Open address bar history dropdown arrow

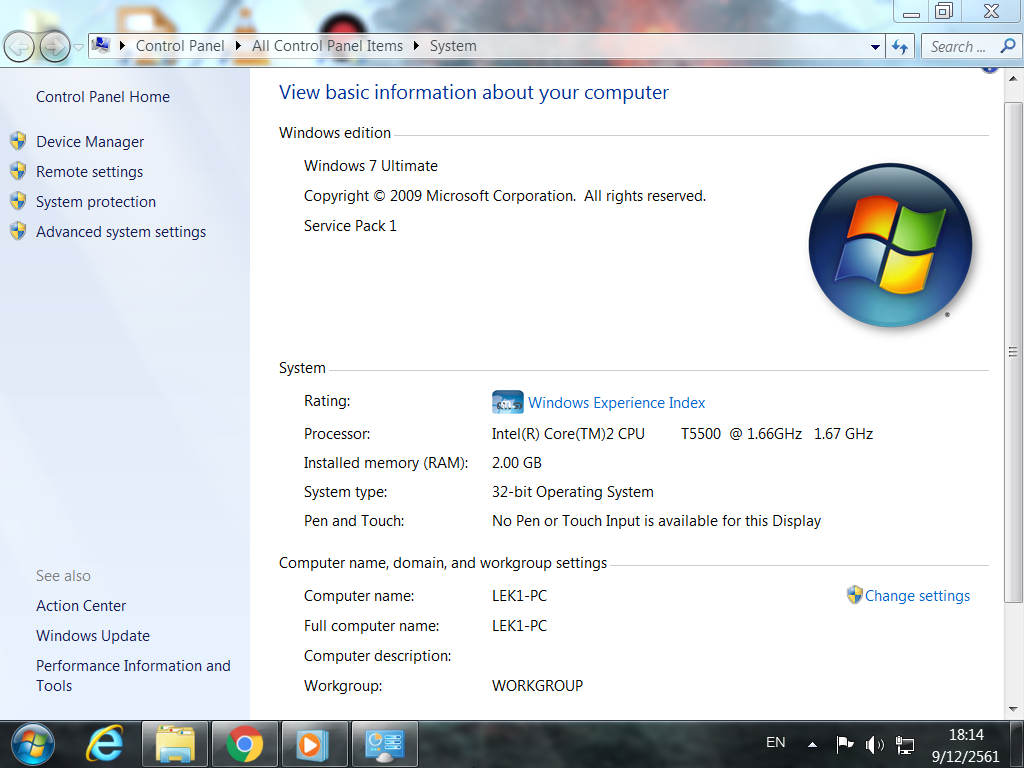tap(875, 47)
